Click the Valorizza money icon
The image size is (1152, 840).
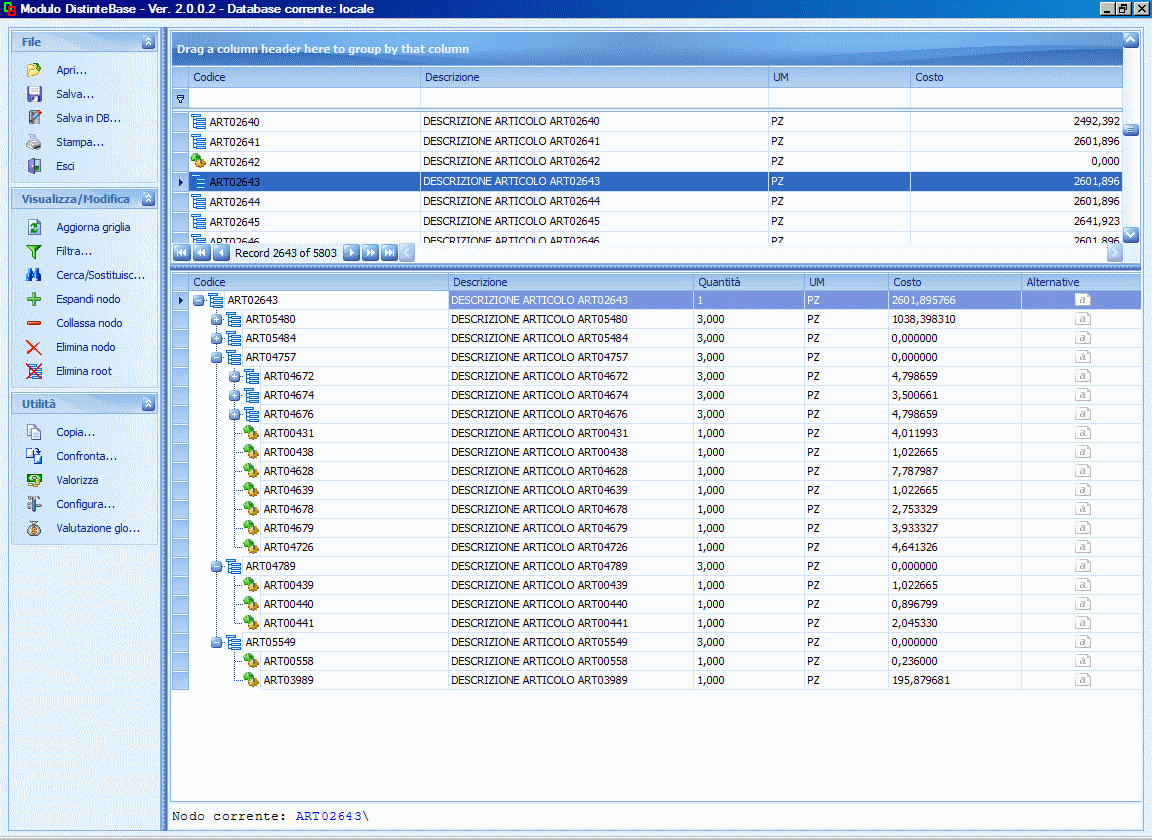coord(34,480)
